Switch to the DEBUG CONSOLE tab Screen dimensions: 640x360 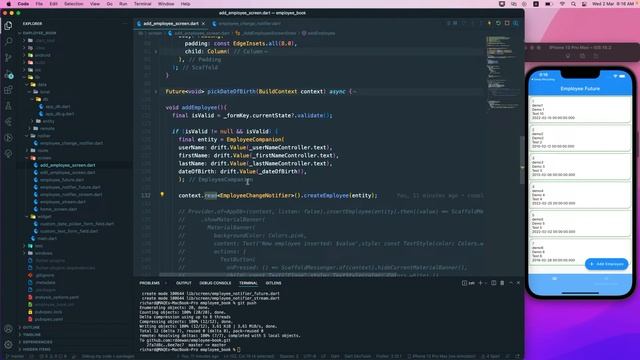click(215, 283)
